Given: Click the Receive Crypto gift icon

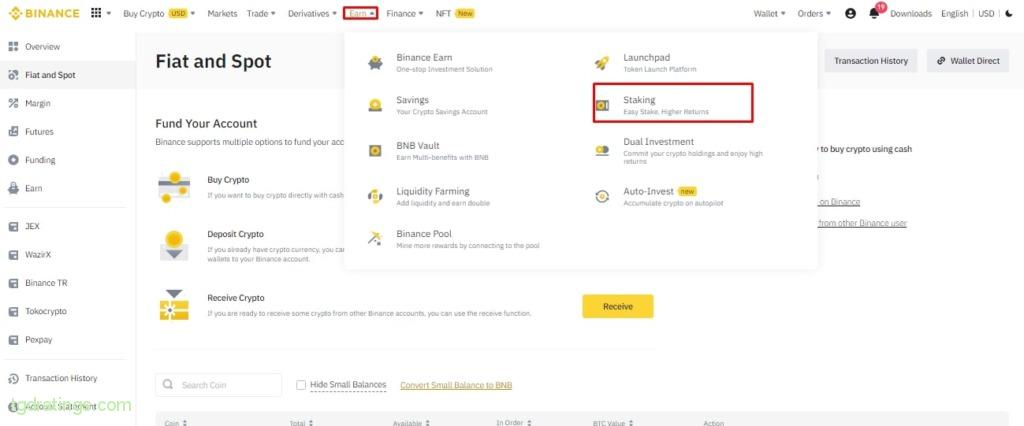Looking at the screenshot, I should coord(174,304).
